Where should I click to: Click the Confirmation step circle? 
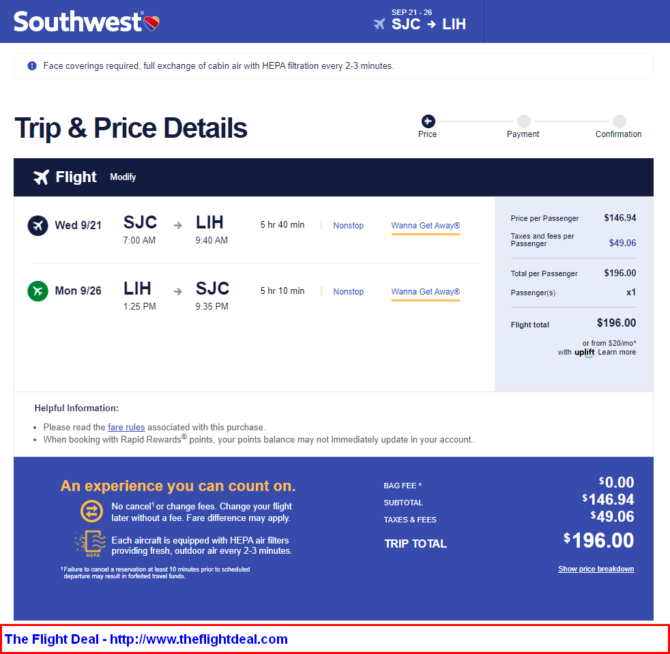point(619,121)
